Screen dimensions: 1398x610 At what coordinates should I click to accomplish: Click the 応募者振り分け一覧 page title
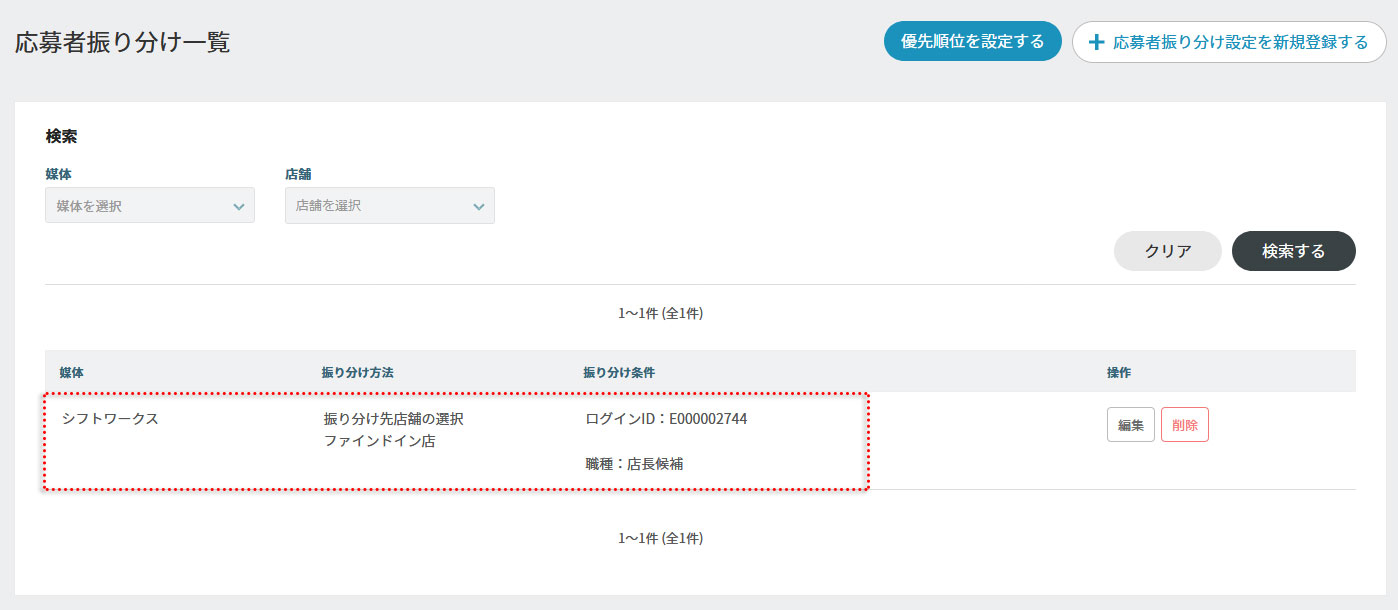[x=122, y=42]
